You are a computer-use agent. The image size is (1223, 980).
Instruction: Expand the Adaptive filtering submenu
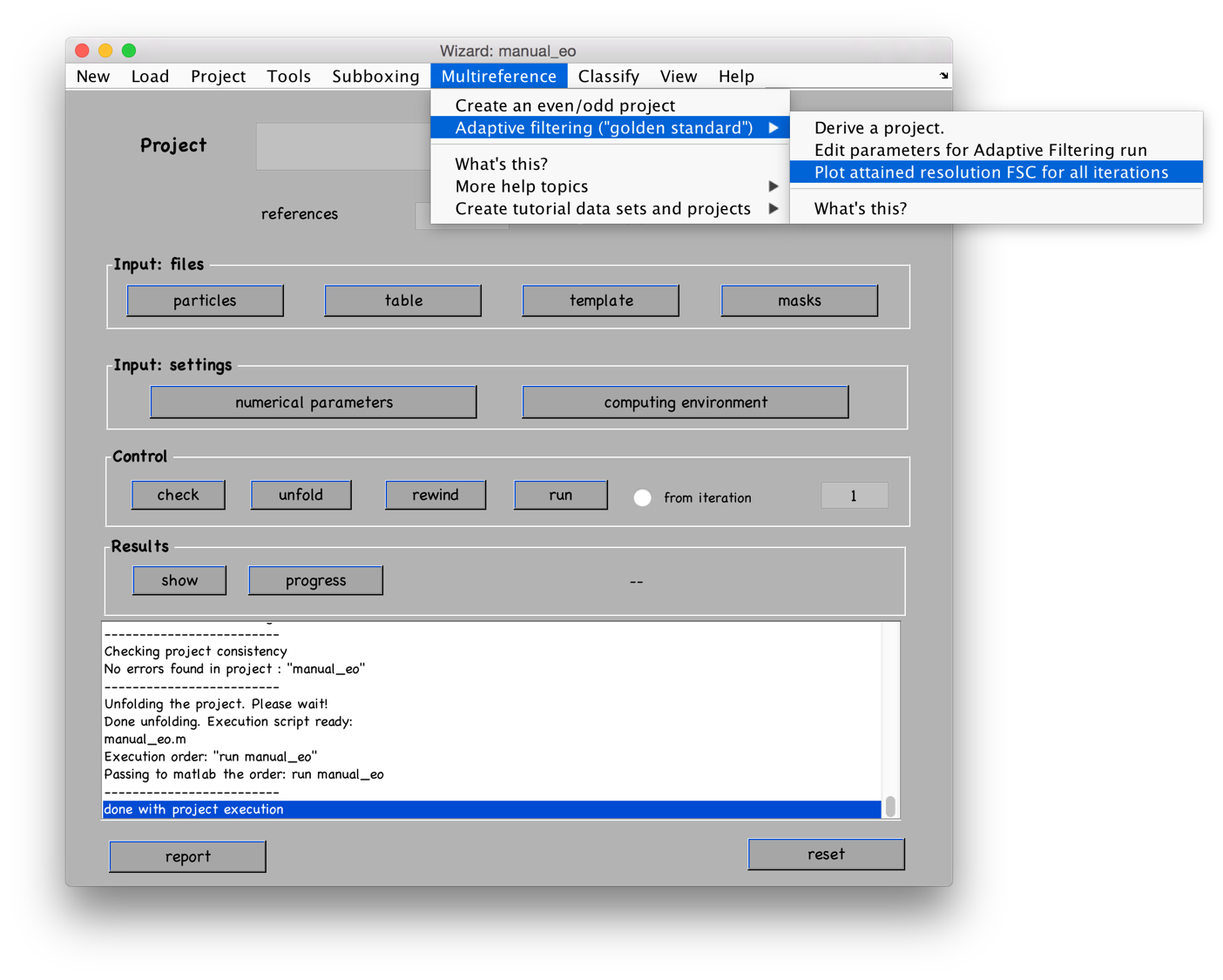pos(610,128)
